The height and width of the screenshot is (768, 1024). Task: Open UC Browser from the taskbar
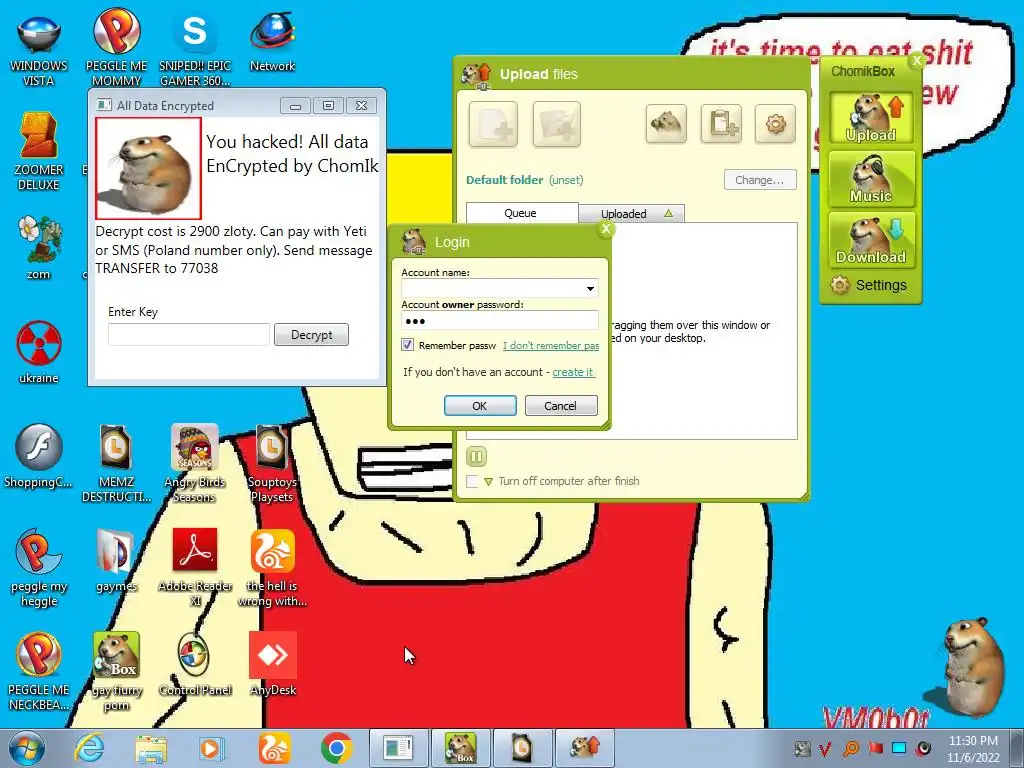(x=274, y=748)
